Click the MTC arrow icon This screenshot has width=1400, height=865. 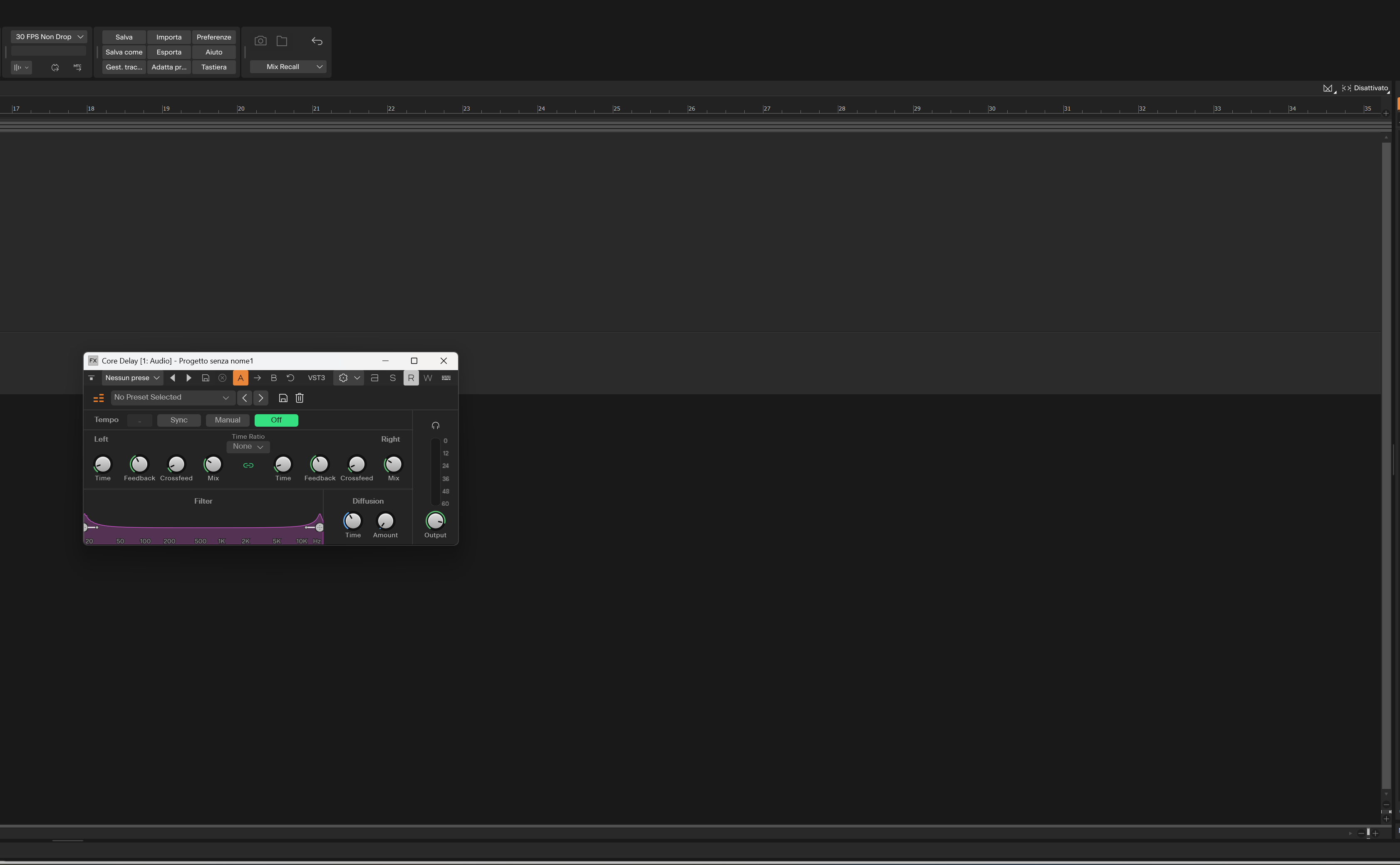pyautogui.click(x=77, y=67)
